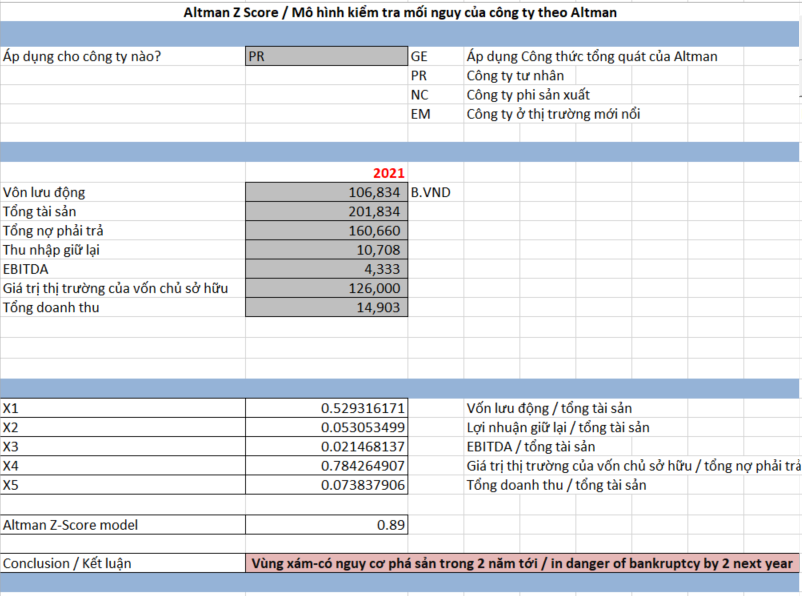Select the 'Tổng doanh thu' label
802x596 pixels.
51,307
